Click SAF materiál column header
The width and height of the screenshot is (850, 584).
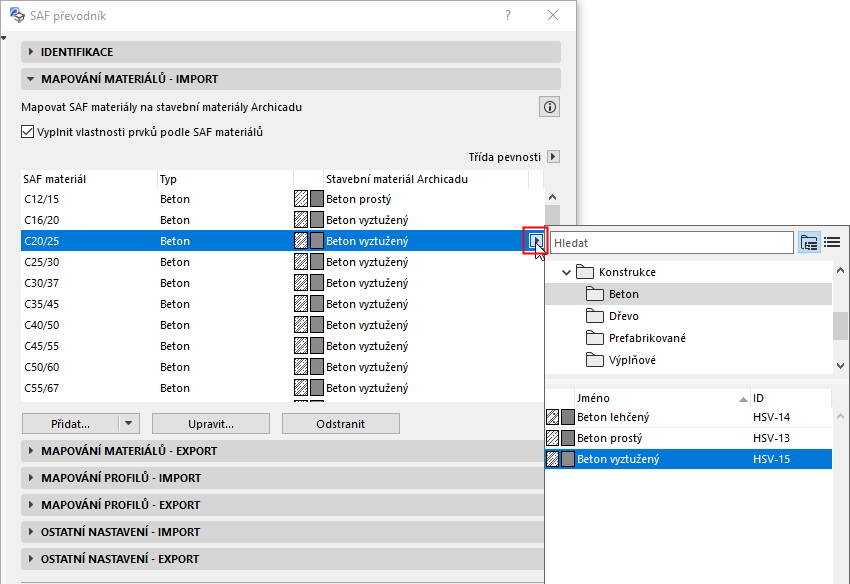click(x=89, y=179)
